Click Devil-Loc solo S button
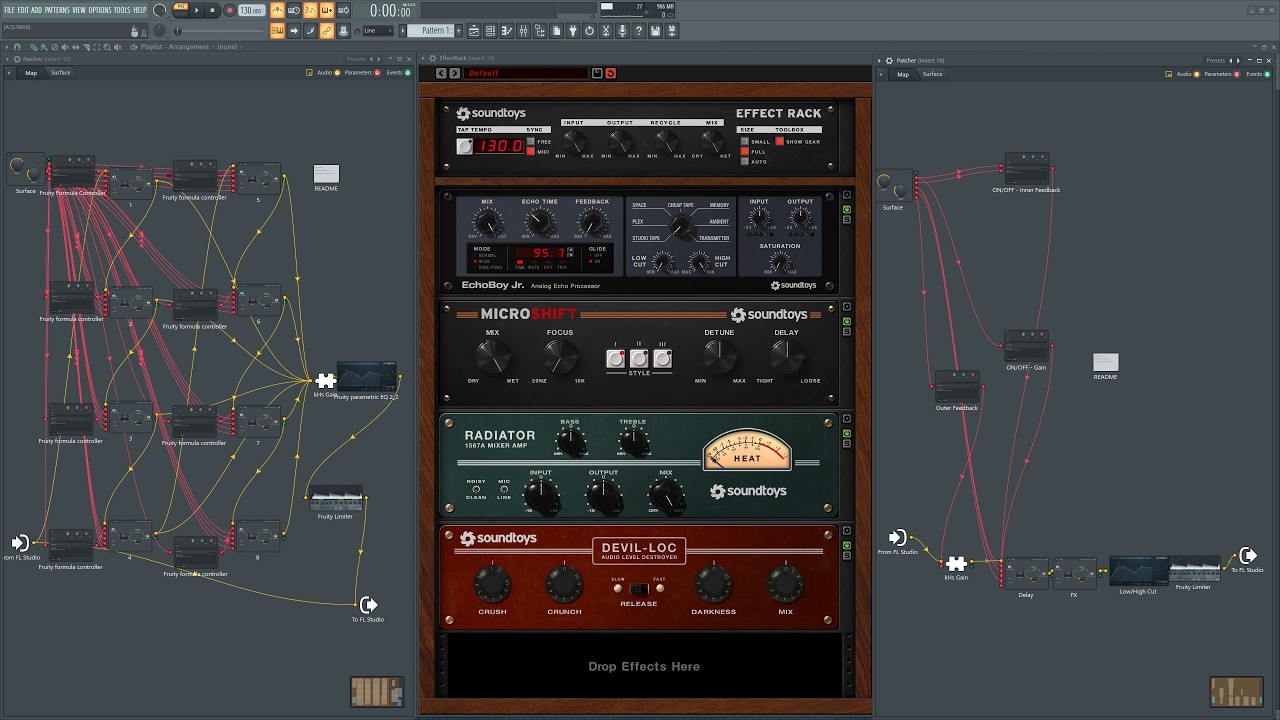This screenshot has height=720, width=1280. 847,556
